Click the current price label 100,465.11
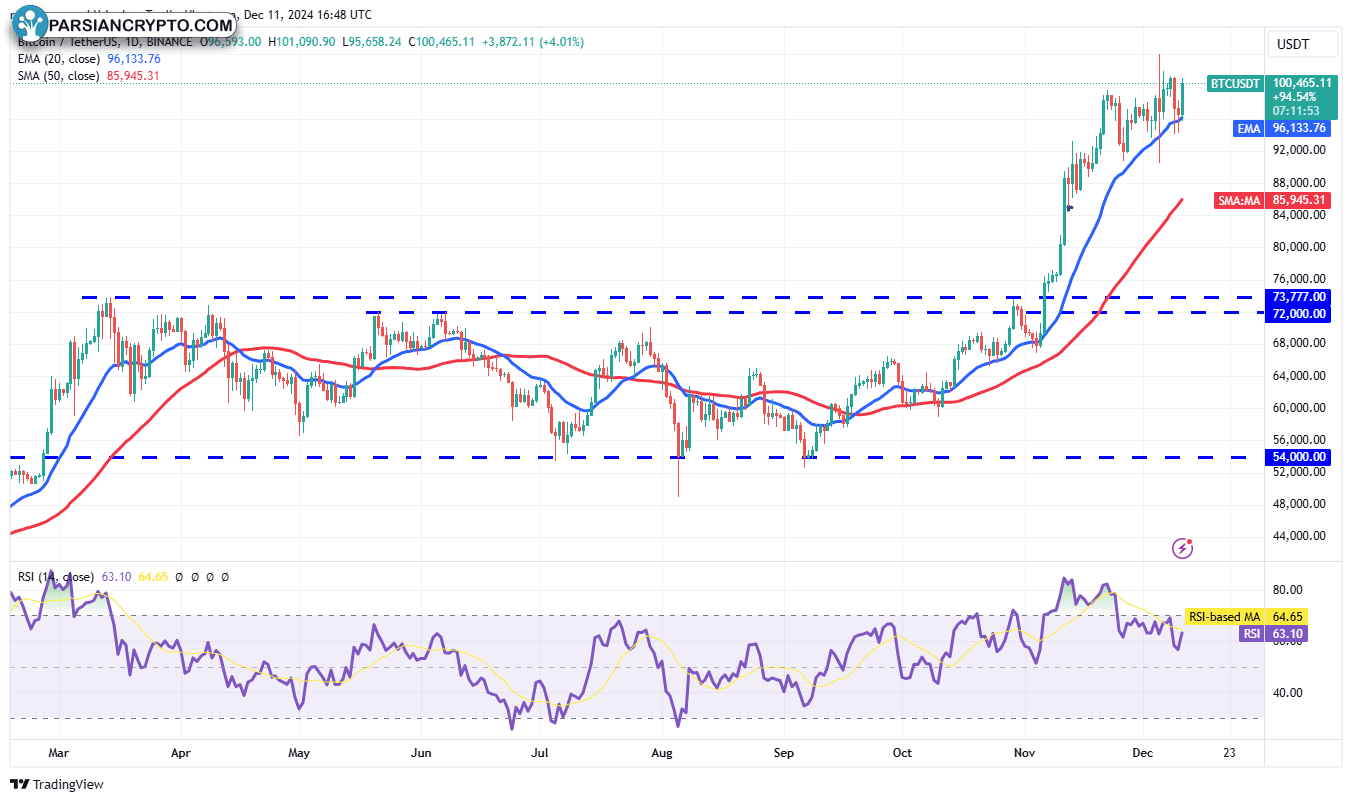1352x802 pixels. (1302, 83)
